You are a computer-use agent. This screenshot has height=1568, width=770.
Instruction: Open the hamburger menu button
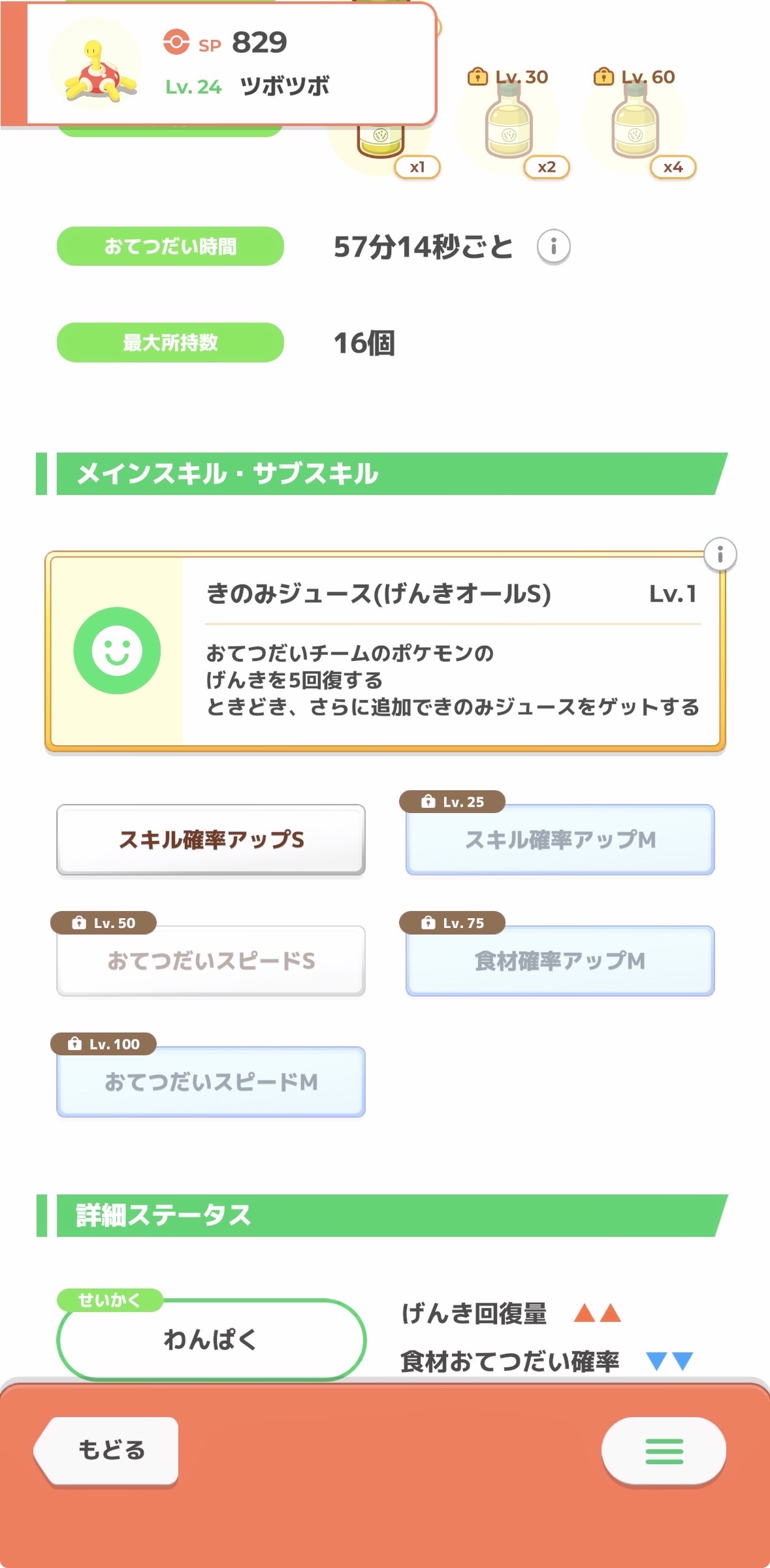tap(664, 1451)
